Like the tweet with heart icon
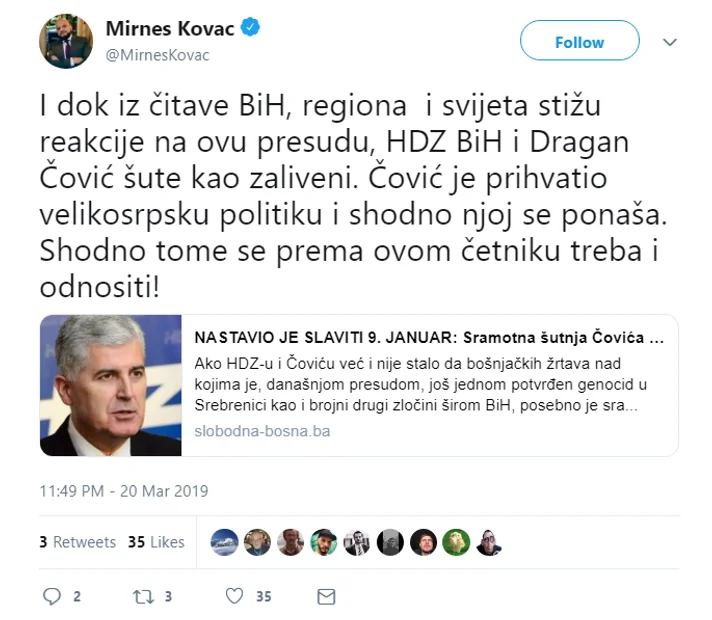Image resolution: width=712 pixels, height=620 pixels. [x=235, y=596]
